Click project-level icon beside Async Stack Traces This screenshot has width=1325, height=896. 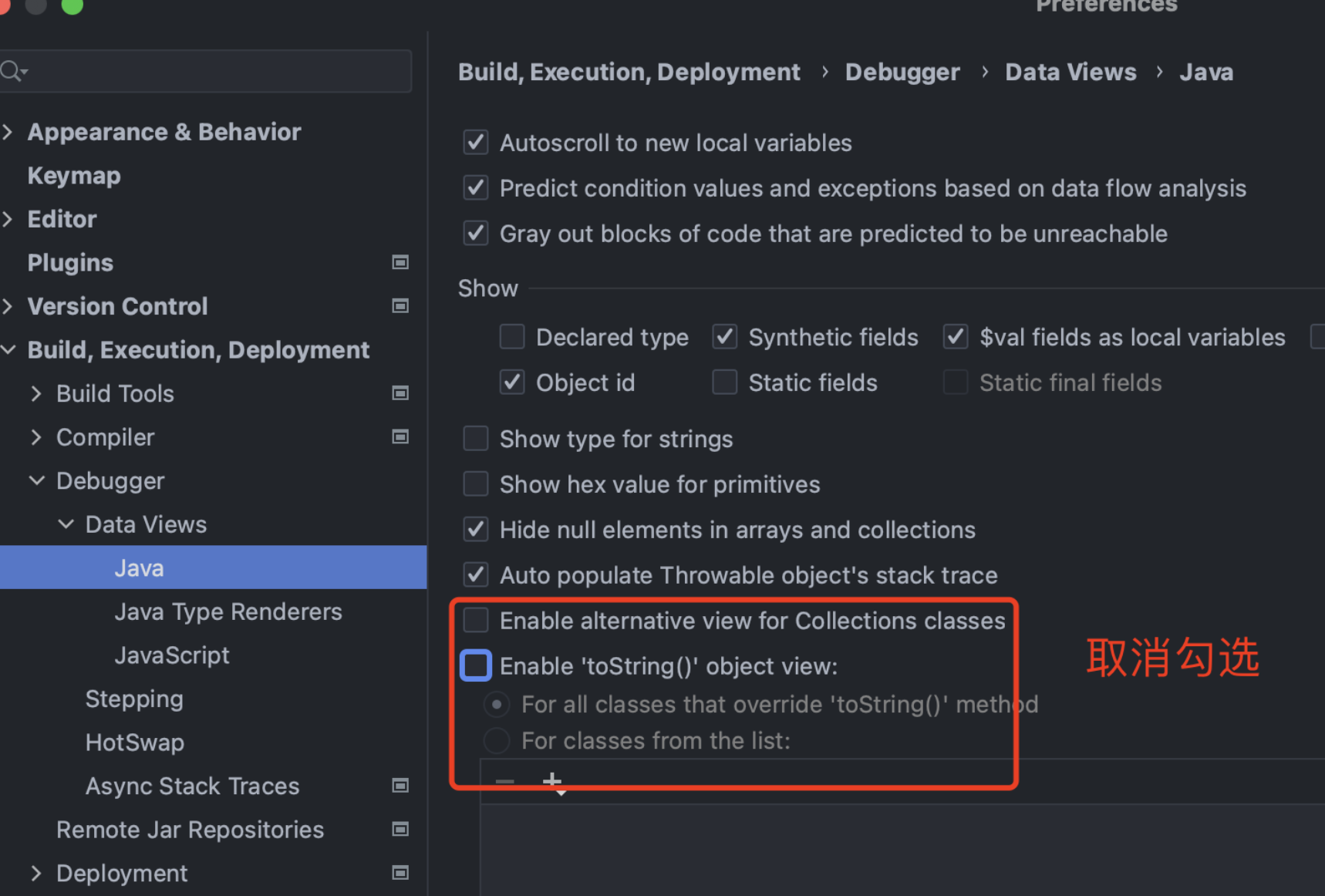pyautogui.click(x=400, y=786)
